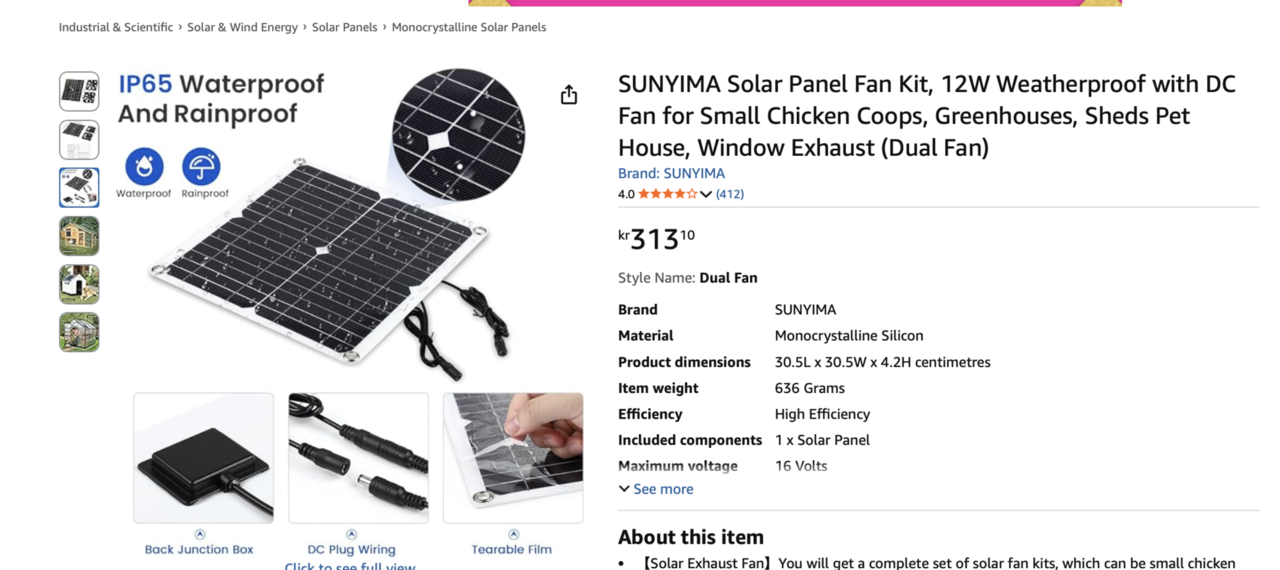Open Solar Panels breadcrumb category
The image size is (1280, 570).
point(344,27)
